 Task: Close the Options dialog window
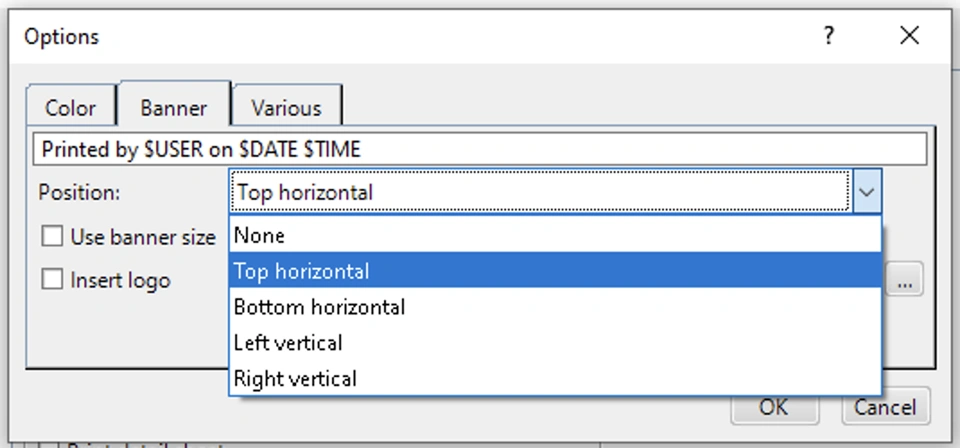point(909,36)
